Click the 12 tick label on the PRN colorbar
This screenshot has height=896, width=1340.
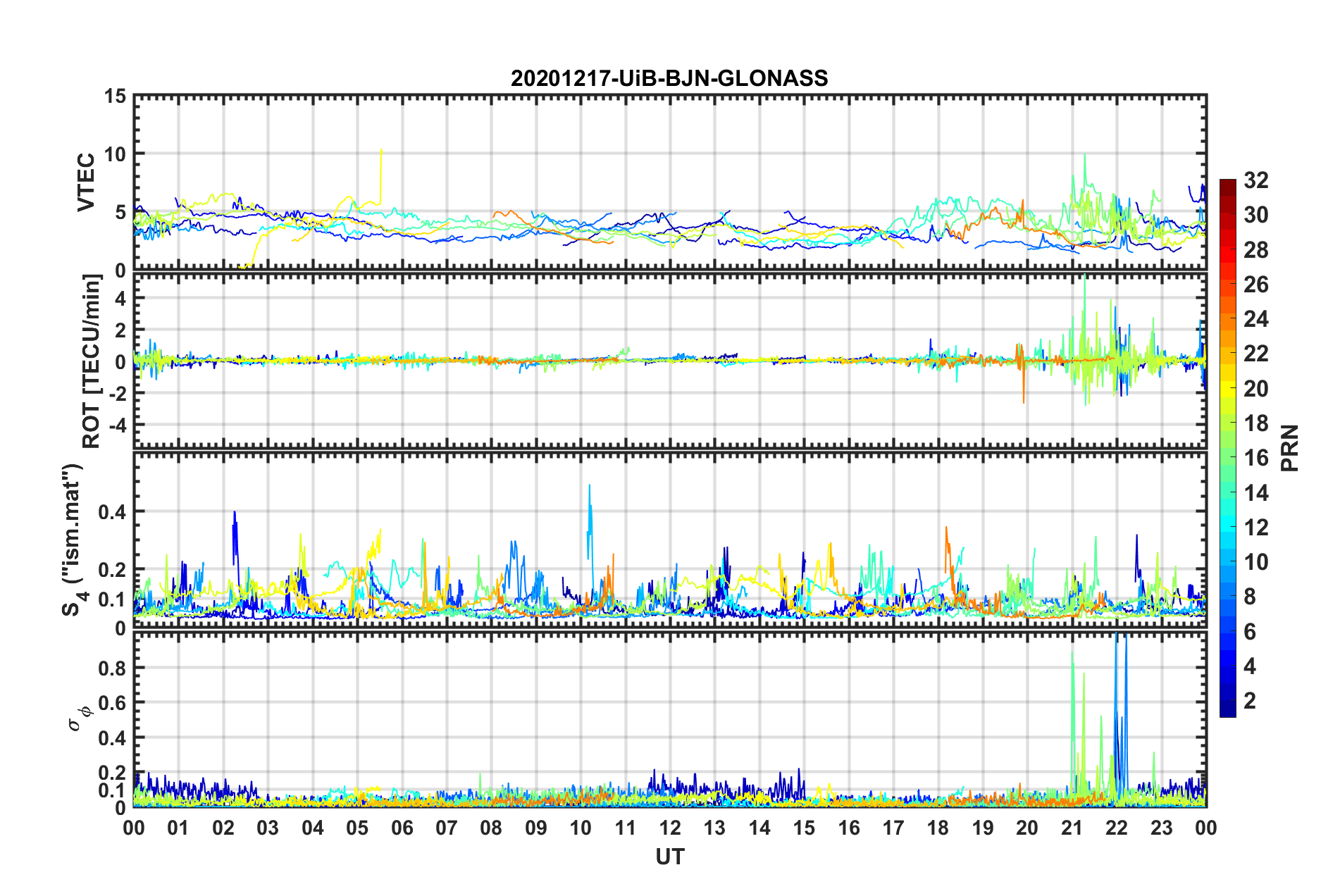coord(1256,528)
